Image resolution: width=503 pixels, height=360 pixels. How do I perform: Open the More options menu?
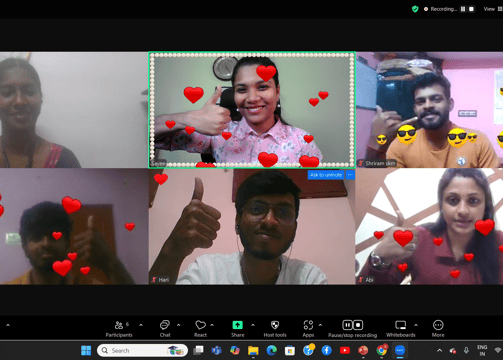tap(438, 329)
